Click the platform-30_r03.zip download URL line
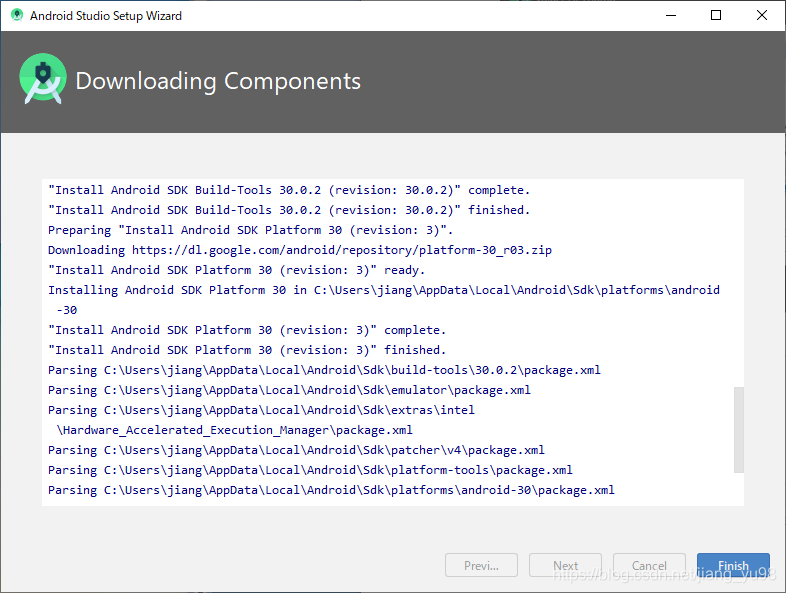 pyautogui.click(x=300, y=250)
